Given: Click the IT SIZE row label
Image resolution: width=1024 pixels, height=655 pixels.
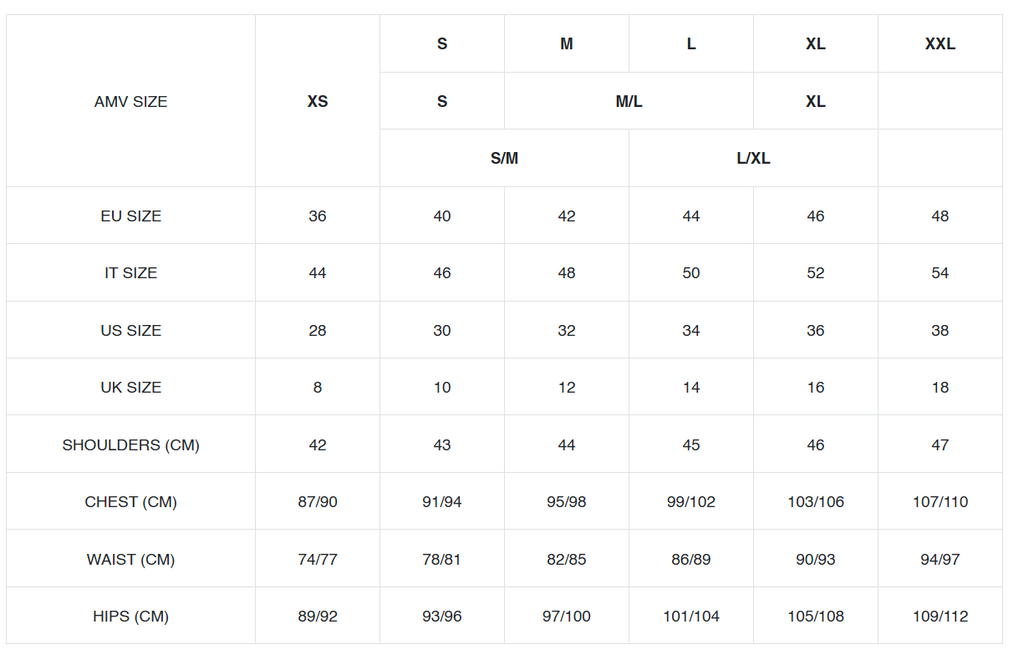Looking at the screenshot, I should 131,273.
